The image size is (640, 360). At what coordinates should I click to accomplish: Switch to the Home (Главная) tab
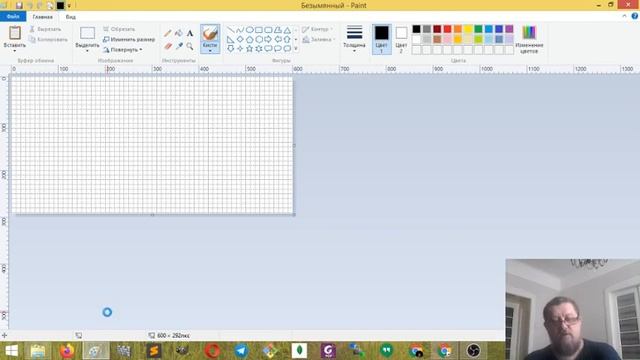(x=42, y=17)
